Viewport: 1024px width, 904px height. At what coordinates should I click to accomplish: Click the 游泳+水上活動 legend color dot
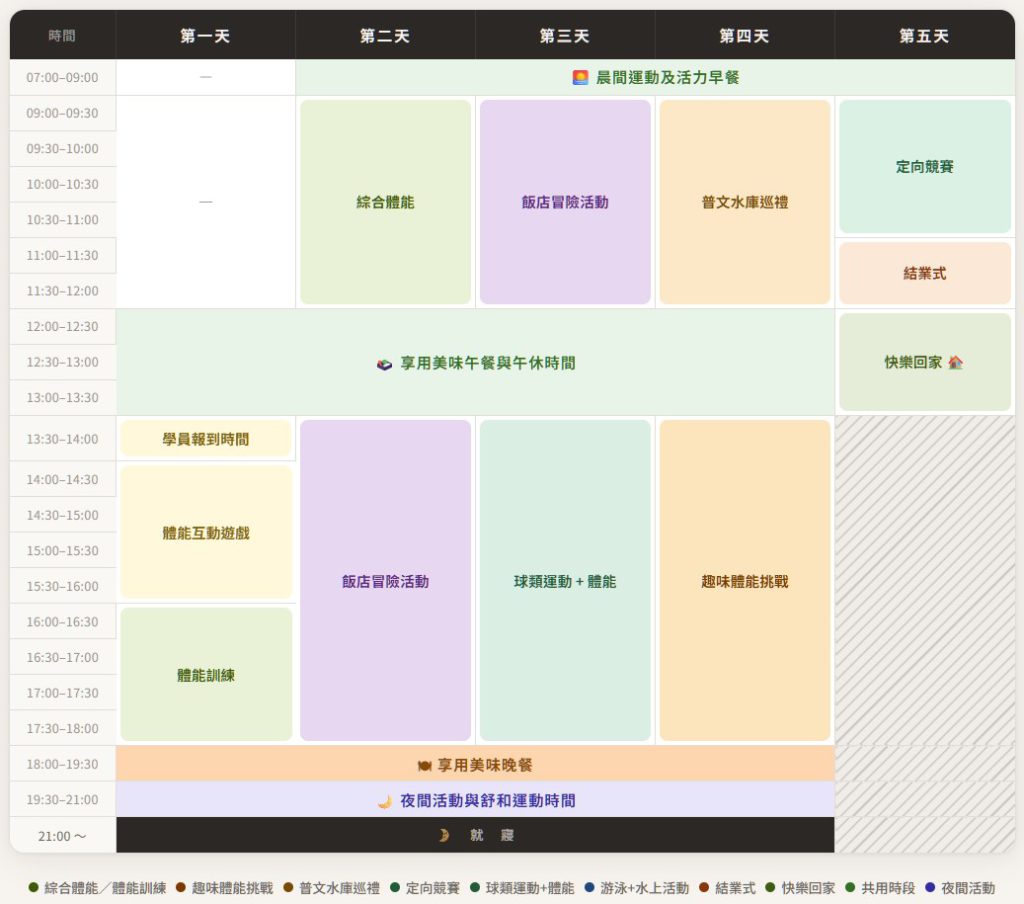click(590, 887)
